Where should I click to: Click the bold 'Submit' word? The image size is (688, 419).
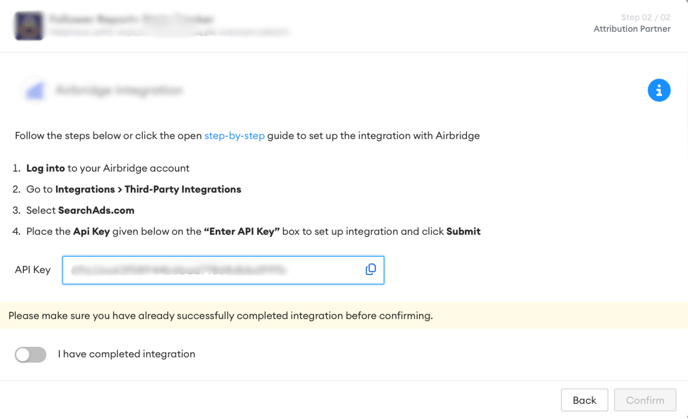(x=463, y=231)
